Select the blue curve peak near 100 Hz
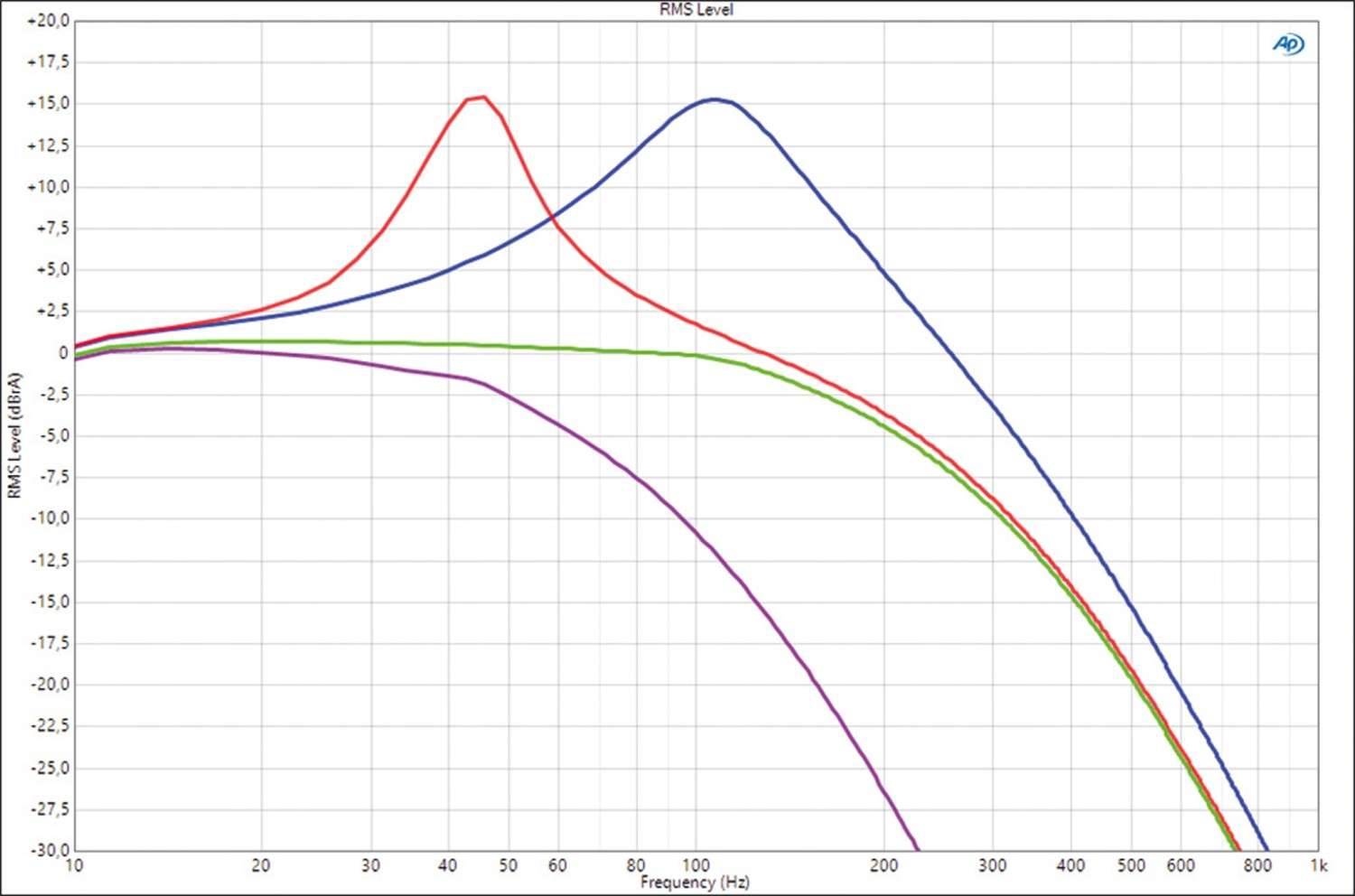The width and height of the screenshot is (1355, 896). point(715,99)
